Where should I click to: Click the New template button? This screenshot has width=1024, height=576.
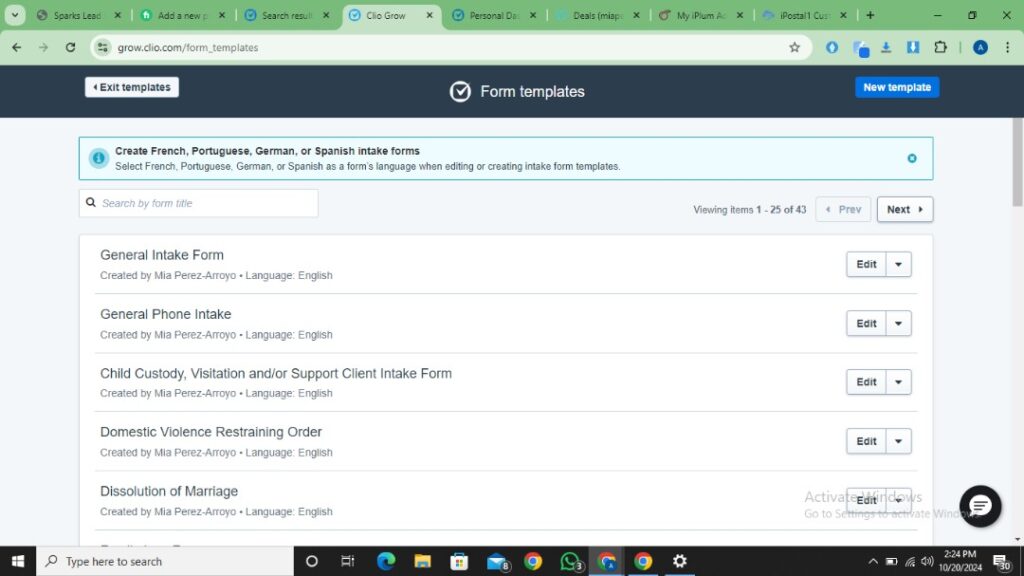896,87
